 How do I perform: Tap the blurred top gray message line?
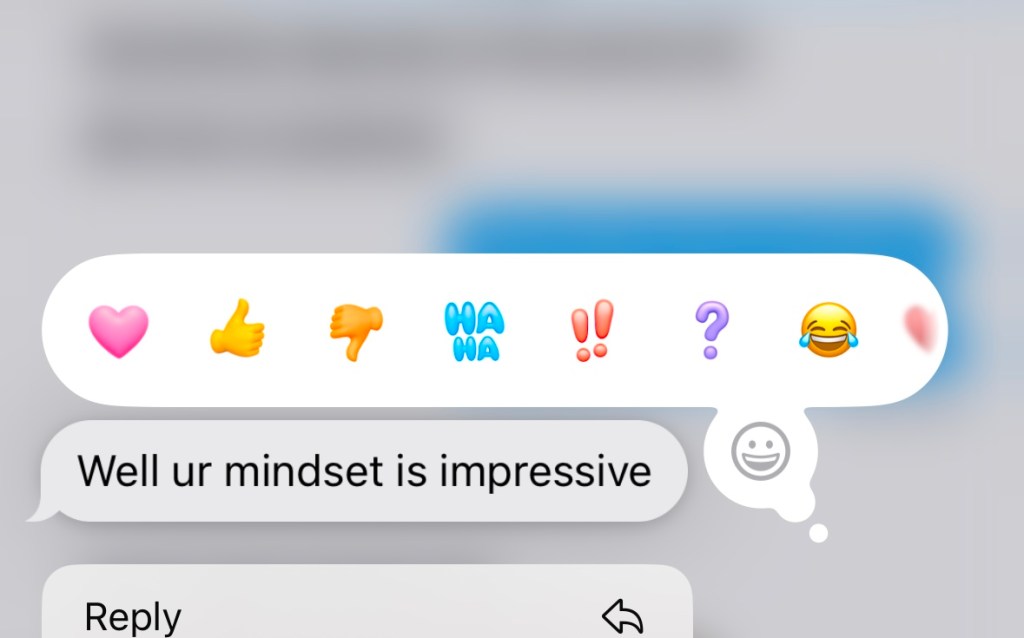[418, 49]
